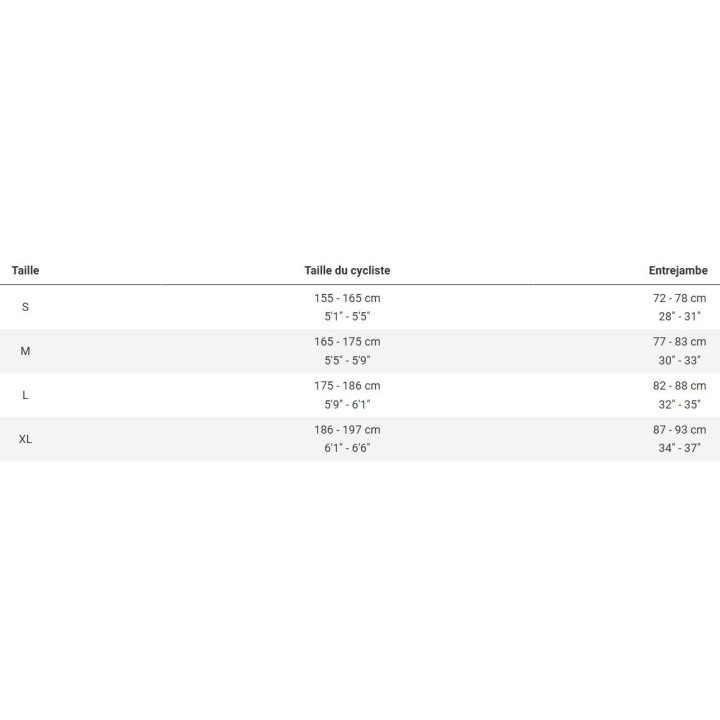The width and height of the screenshot is (720, 720).
Task: Click the "155 - 165 cm" rider height
Action: [347, 298]
